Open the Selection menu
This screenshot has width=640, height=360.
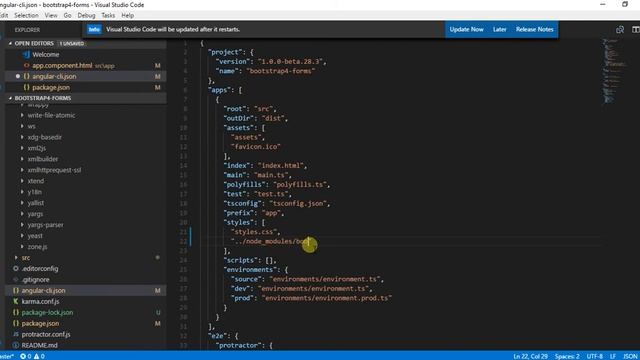(x=26, y=16)
